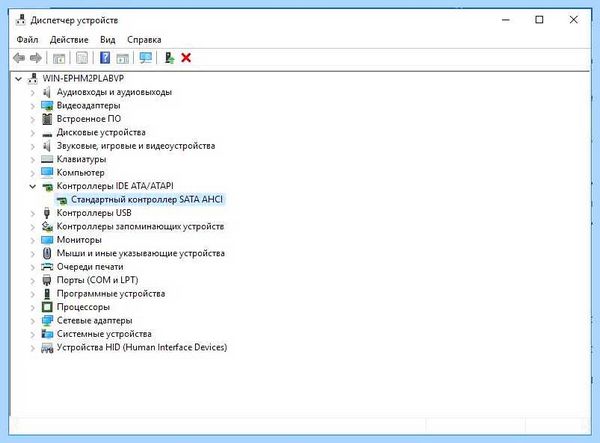Click the drive icon of Дисковые устройства
600x443 pixels.
coord(47,134)
